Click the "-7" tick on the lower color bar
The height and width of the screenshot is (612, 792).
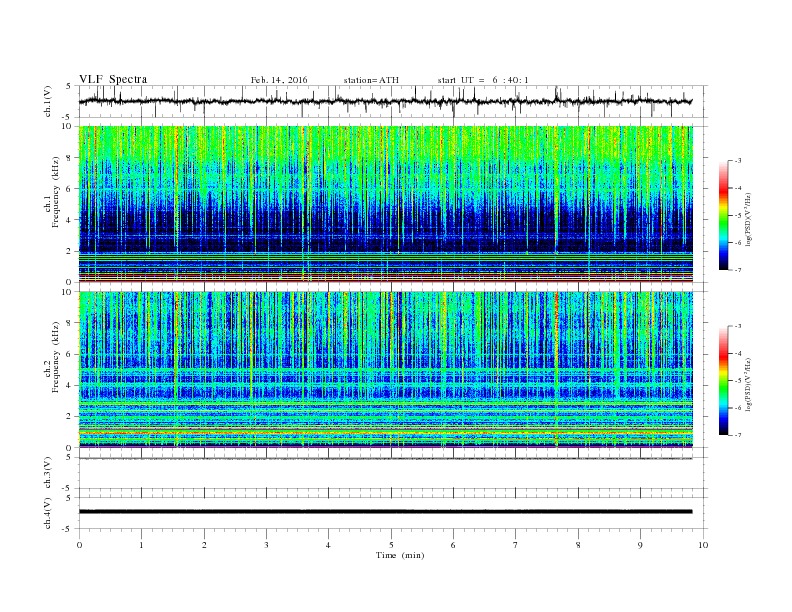(738, 435)
